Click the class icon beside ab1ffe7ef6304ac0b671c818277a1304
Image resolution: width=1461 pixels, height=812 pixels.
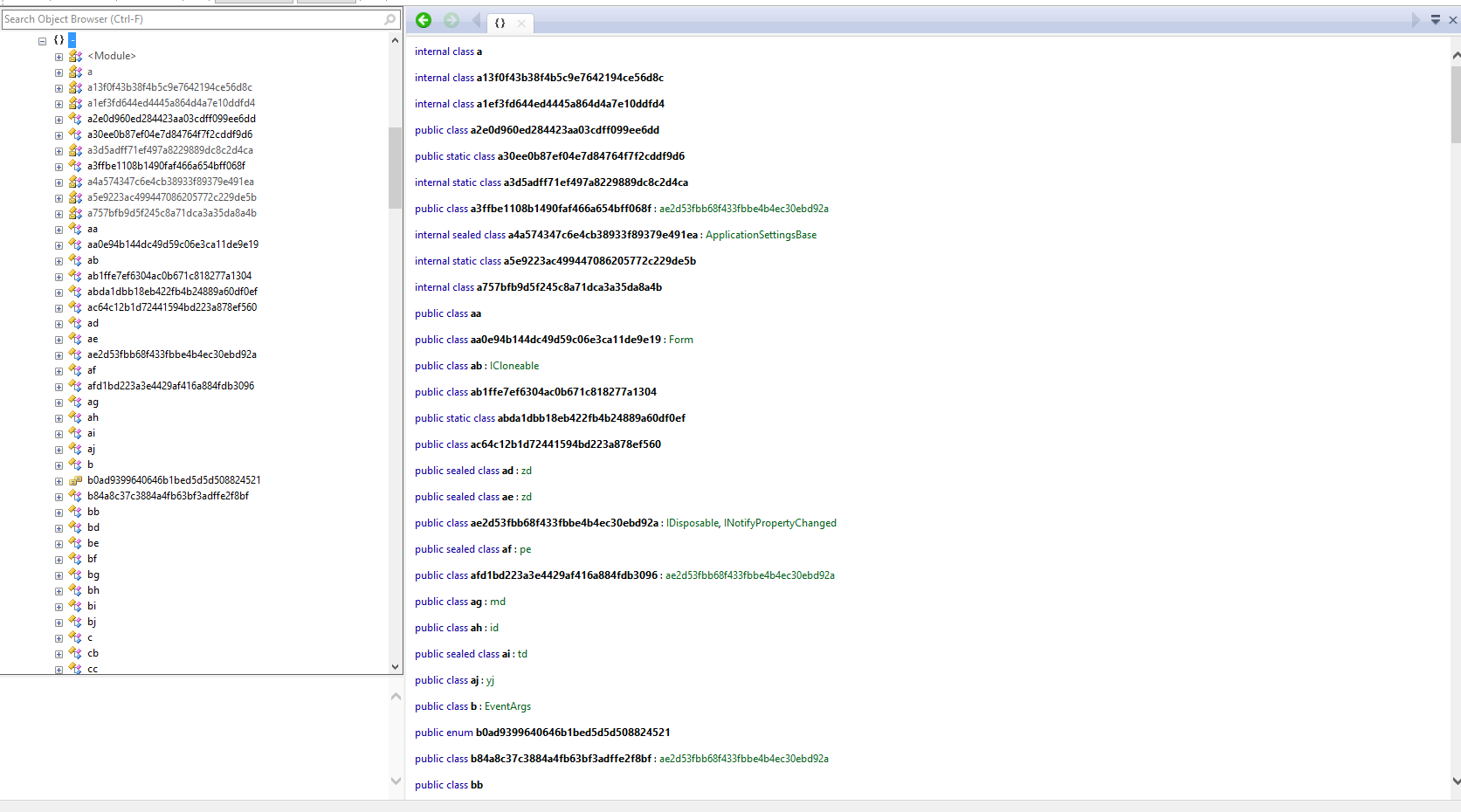click(x=76, y=276)
